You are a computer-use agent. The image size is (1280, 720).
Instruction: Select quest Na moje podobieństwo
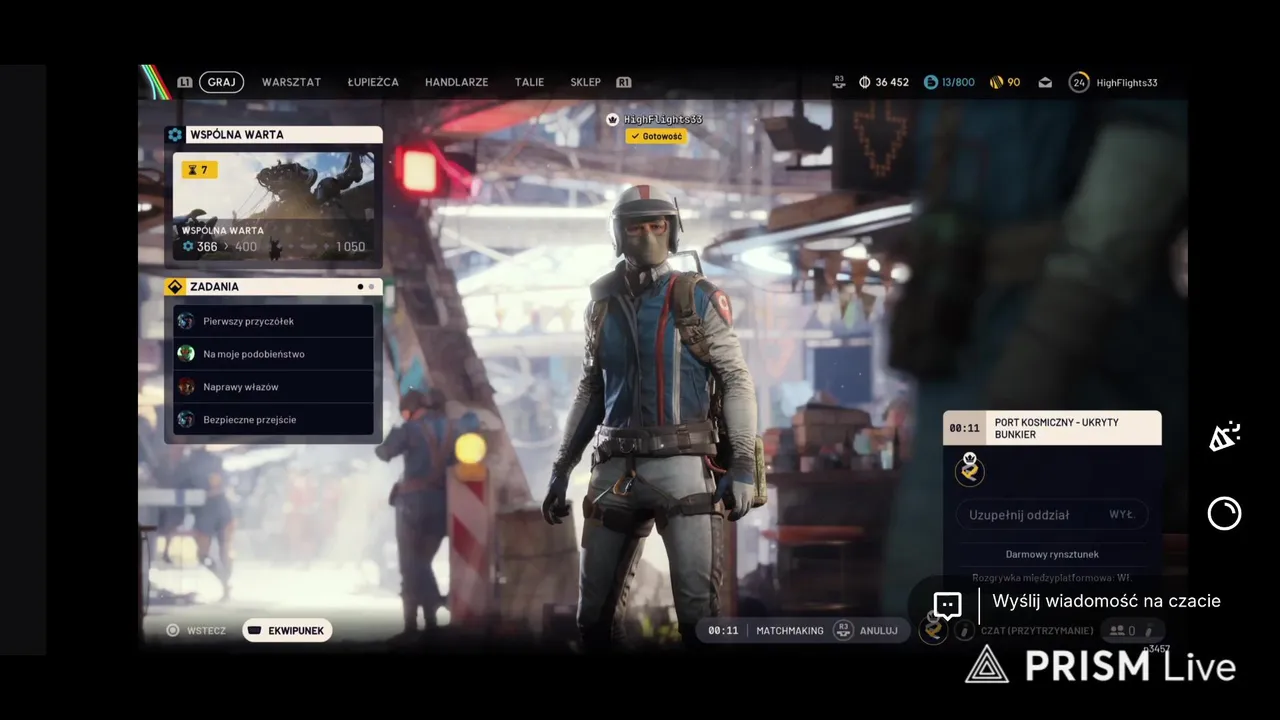[x=274, y=354]
